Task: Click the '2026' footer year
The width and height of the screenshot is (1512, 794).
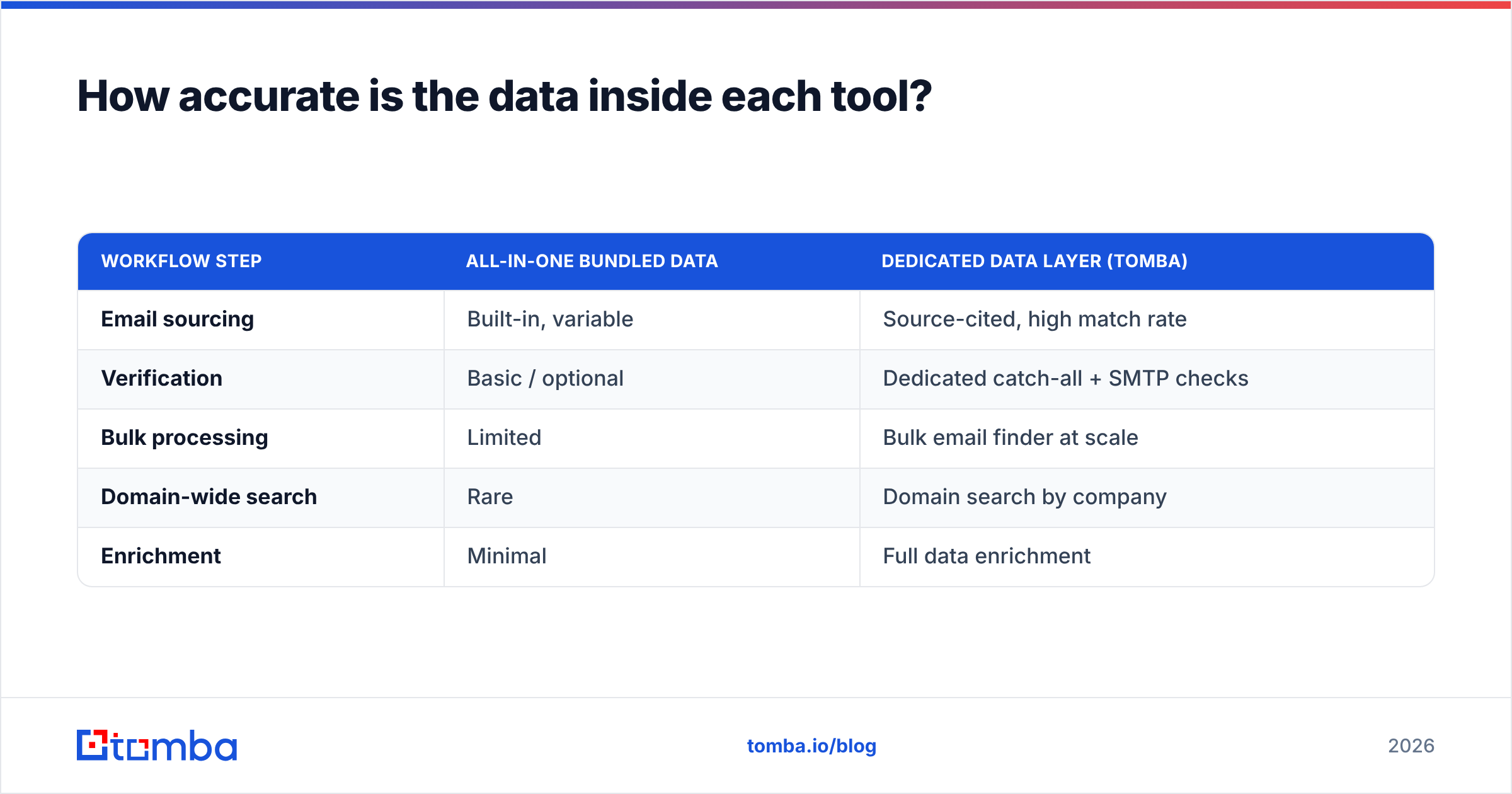Action: (1411, 746)
